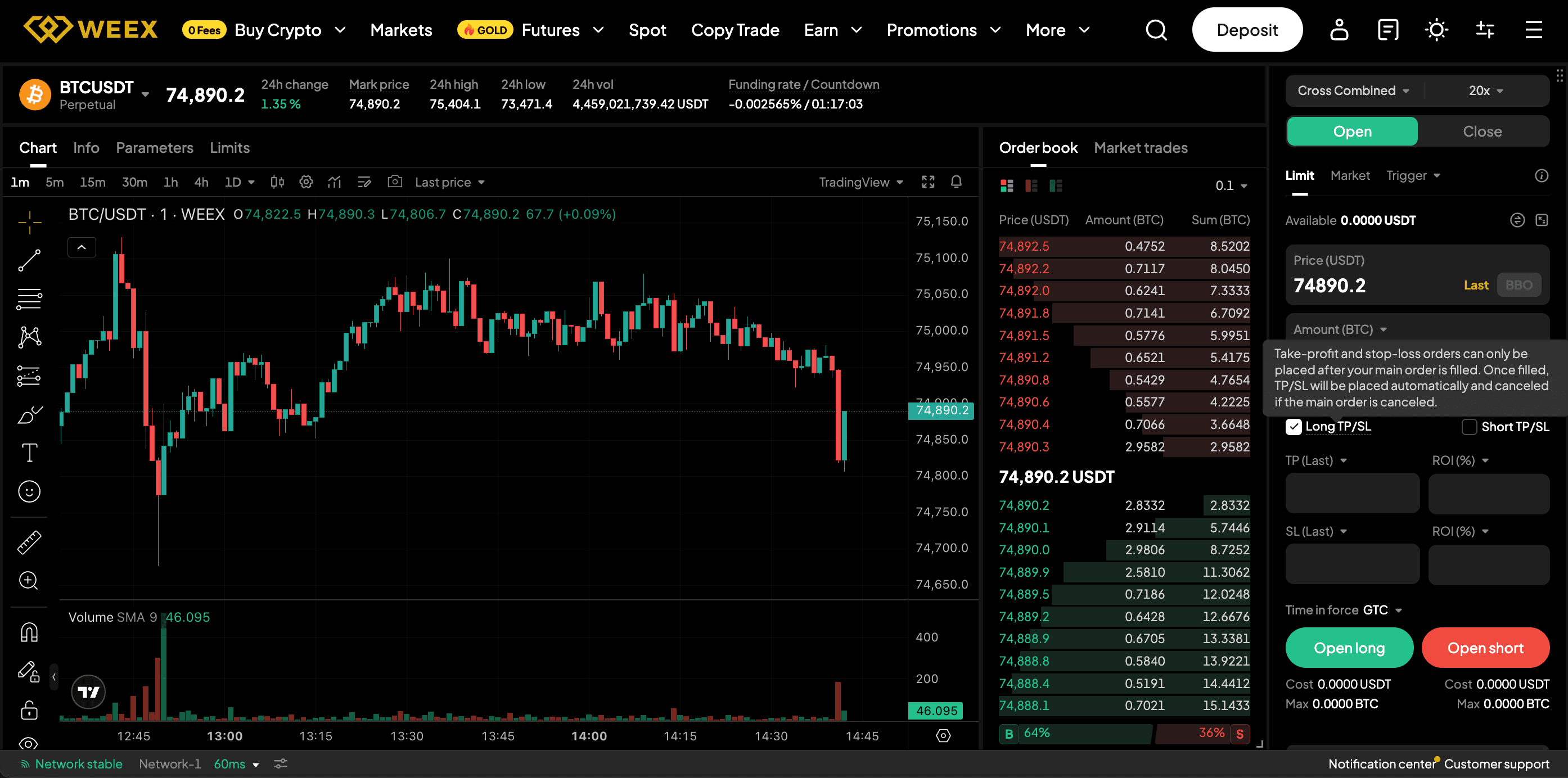Show both bids and asks order book view
Screen dimensions: 1568x778
(1007, 186)
